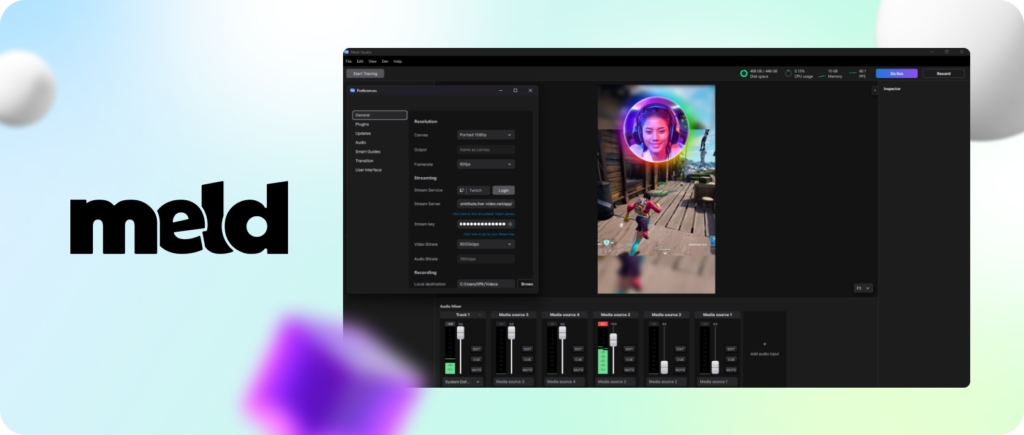The width and height of the screenshot is (1024, 435).
Task: Click the green disk space ring indicator
Action: pyautogui.click(x=744, y=73)
